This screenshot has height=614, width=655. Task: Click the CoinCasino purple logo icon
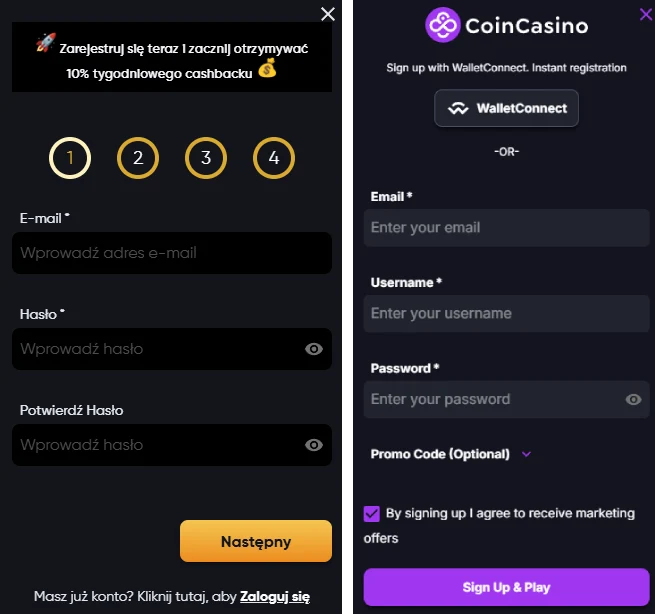pyautogui.click(x=442, y=25)
